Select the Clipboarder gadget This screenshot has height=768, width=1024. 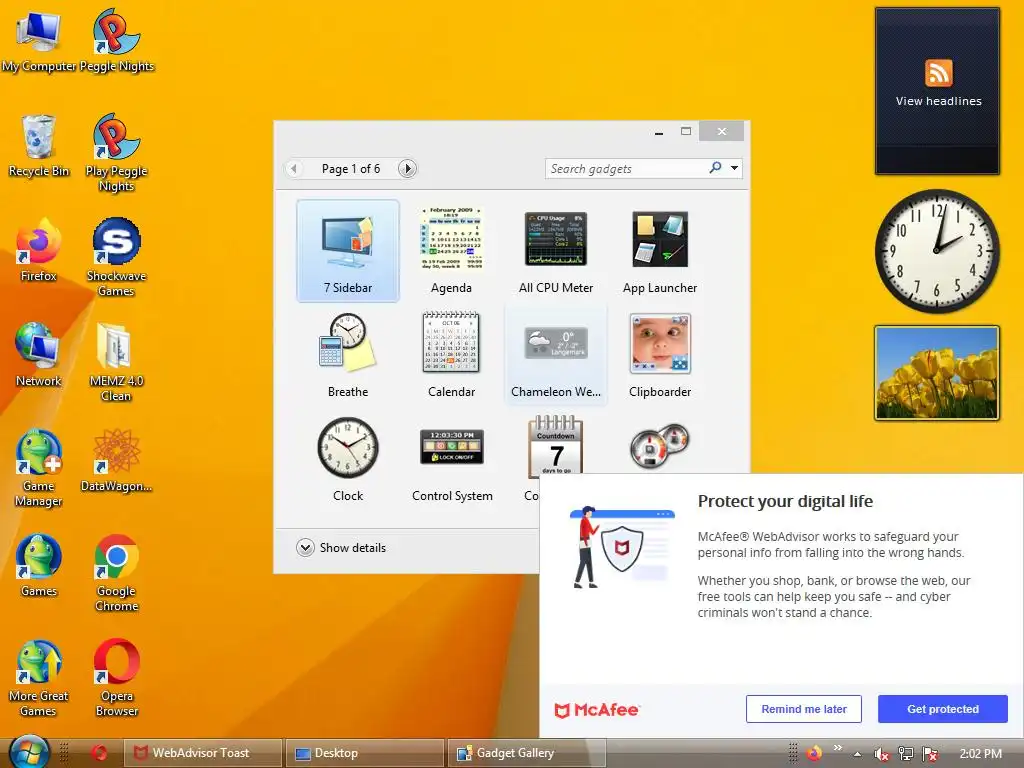660,355
